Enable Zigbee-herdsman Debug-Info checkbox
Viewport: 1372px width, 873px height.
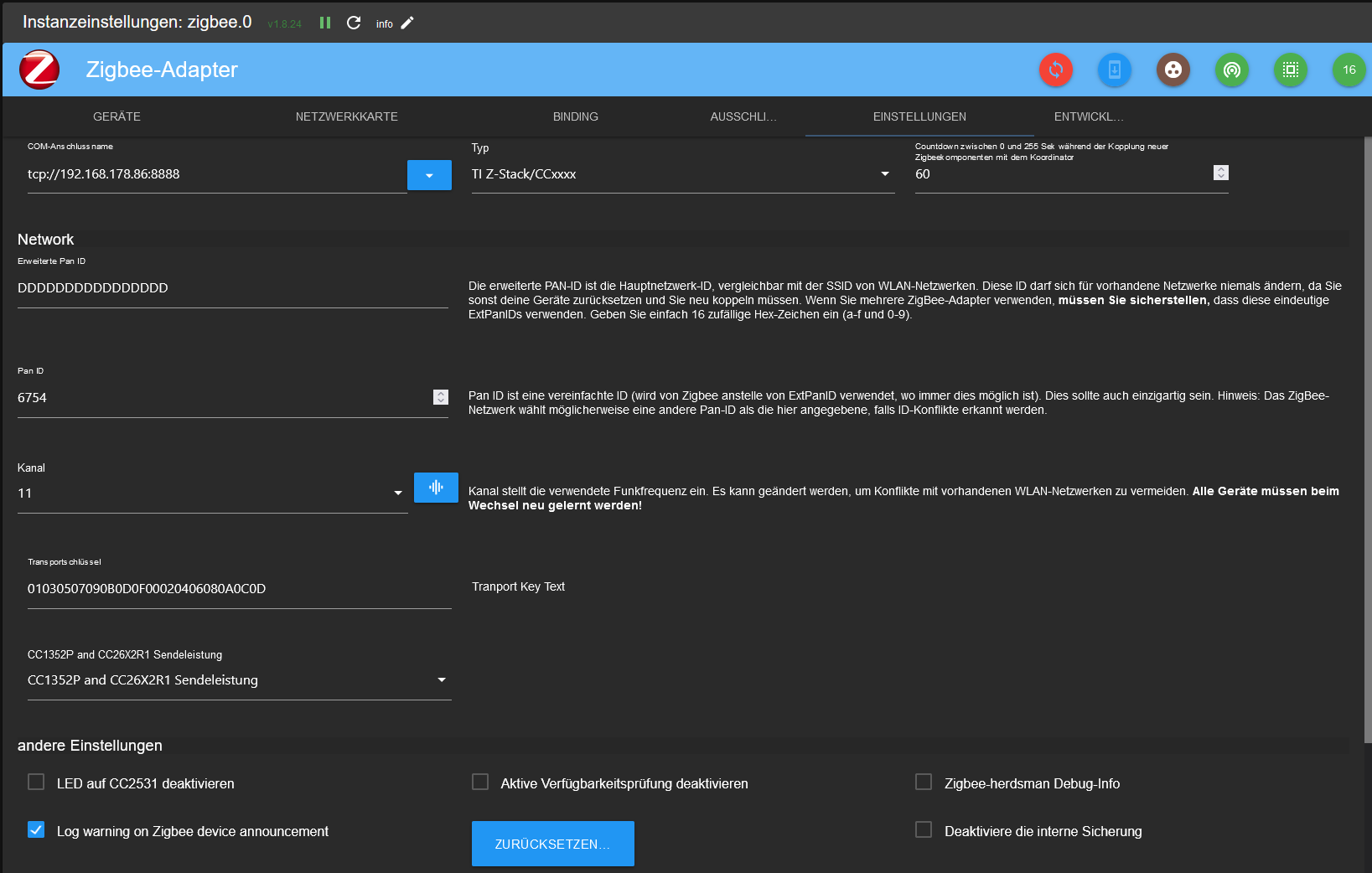(924, 782)
